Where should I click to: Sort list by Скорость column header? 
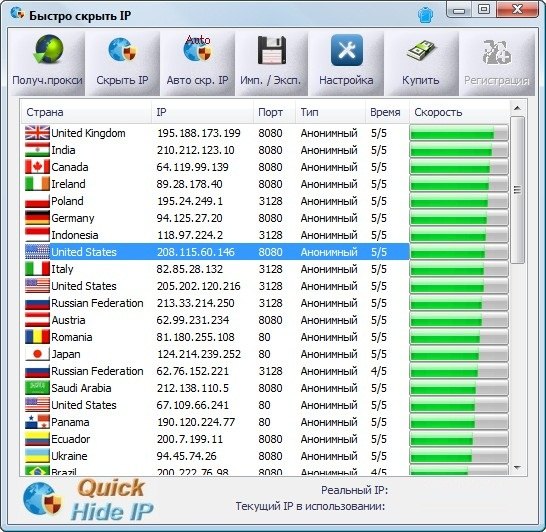coord(460,112)
